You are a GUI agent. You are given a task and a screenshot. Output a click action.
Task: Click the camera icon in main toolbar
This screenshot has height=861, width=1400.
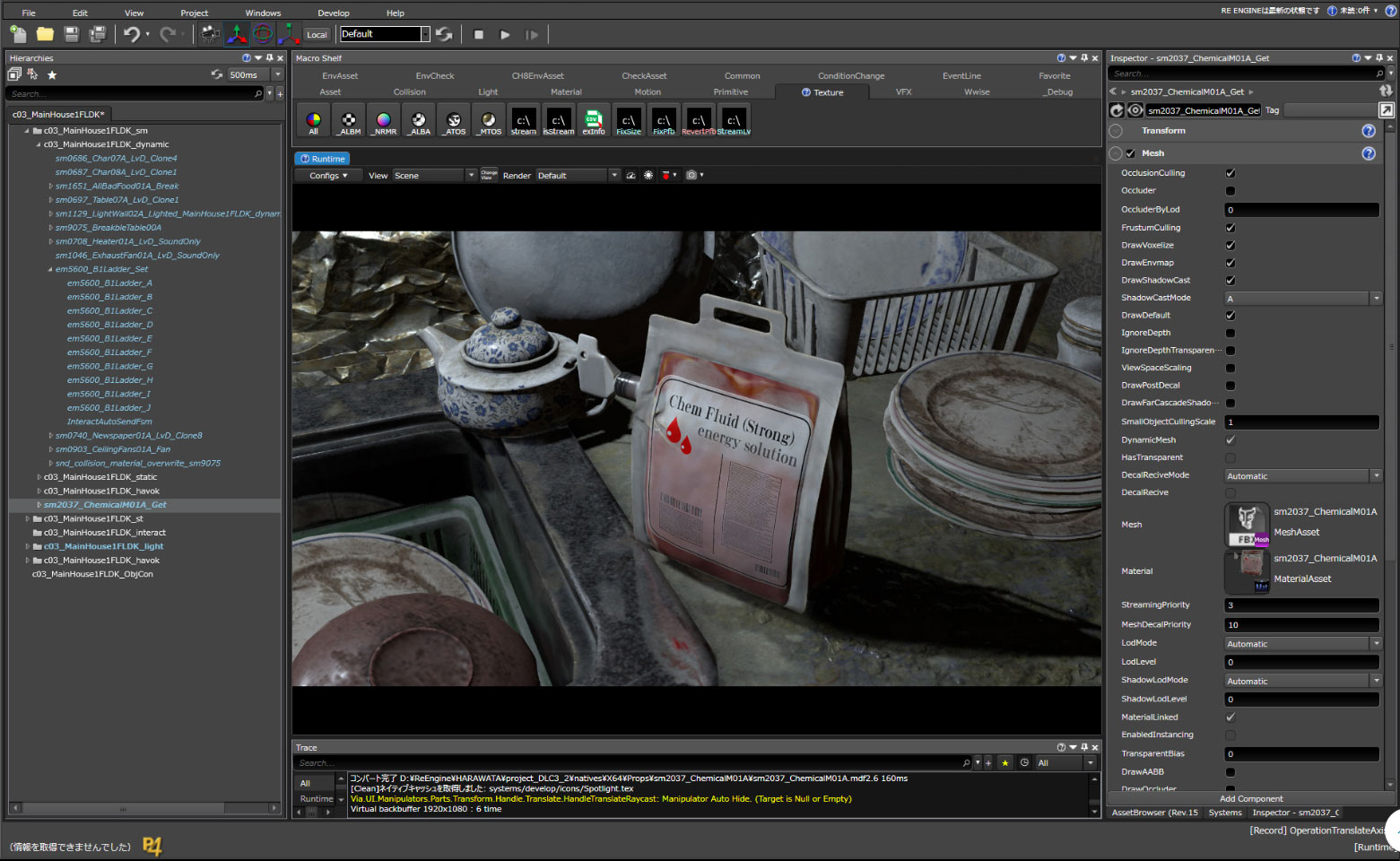click(x=210, y=34)
